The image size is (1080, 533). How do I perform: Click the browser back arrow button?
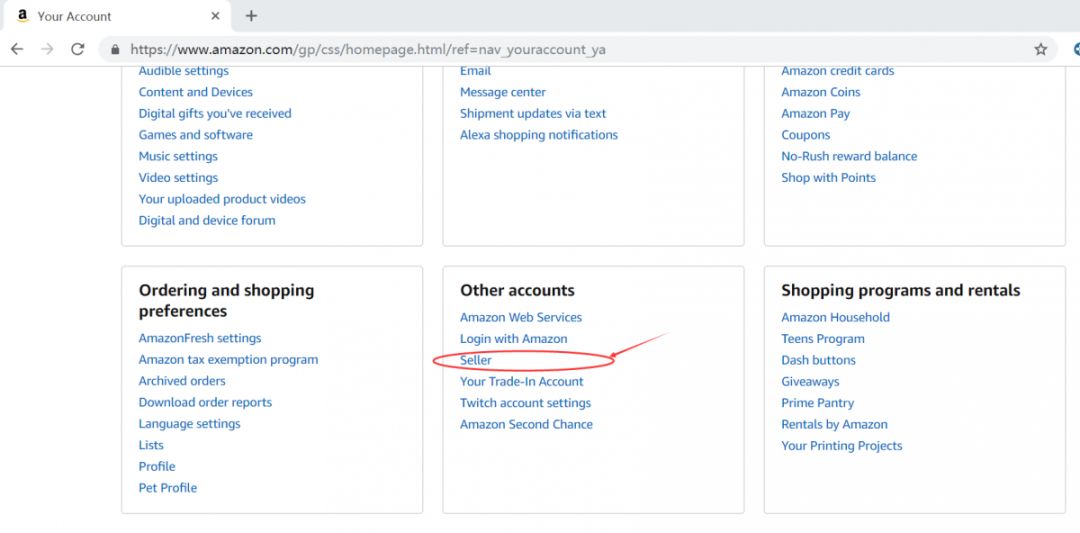tap(17, 49)
